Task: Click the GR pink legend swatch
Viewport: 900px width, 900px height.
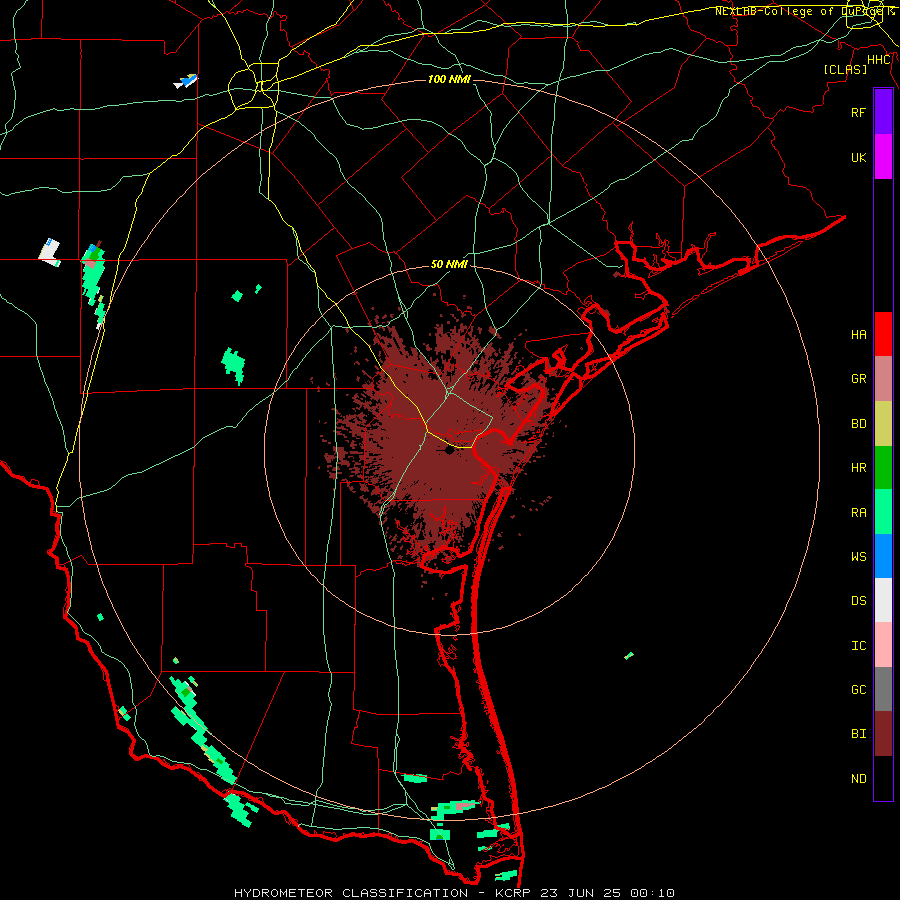Action: pyautogui.click(x=883, y=379)
